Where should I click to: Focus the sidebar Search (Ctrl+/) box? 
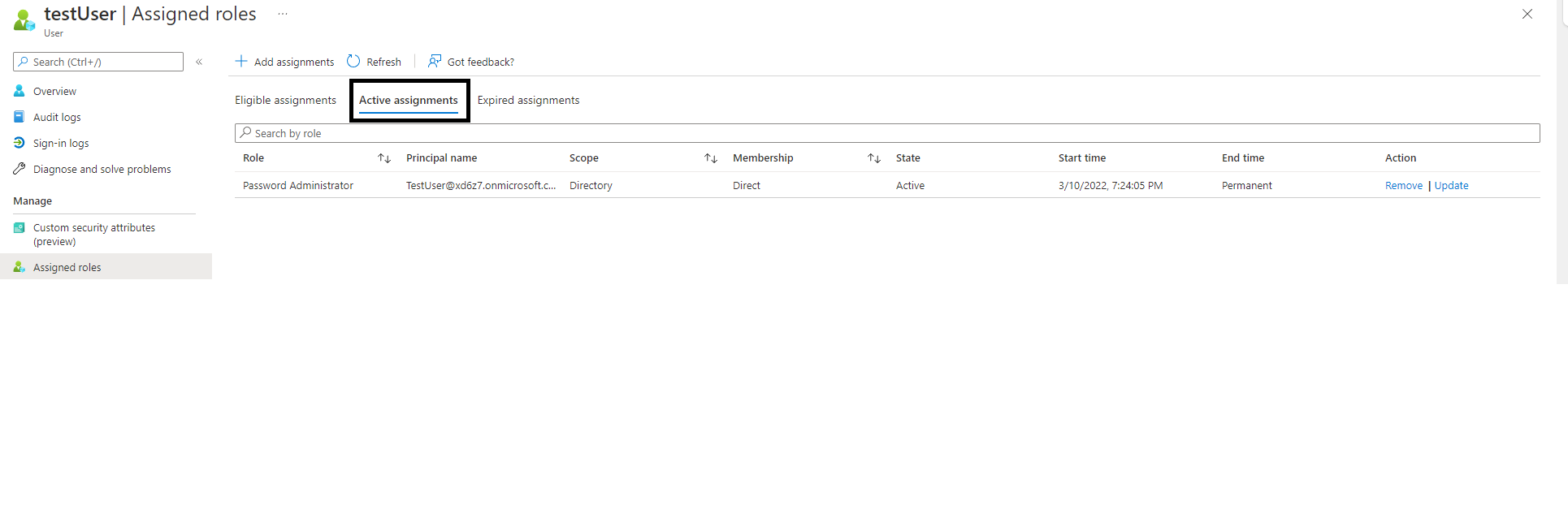[x=102, y=62]
